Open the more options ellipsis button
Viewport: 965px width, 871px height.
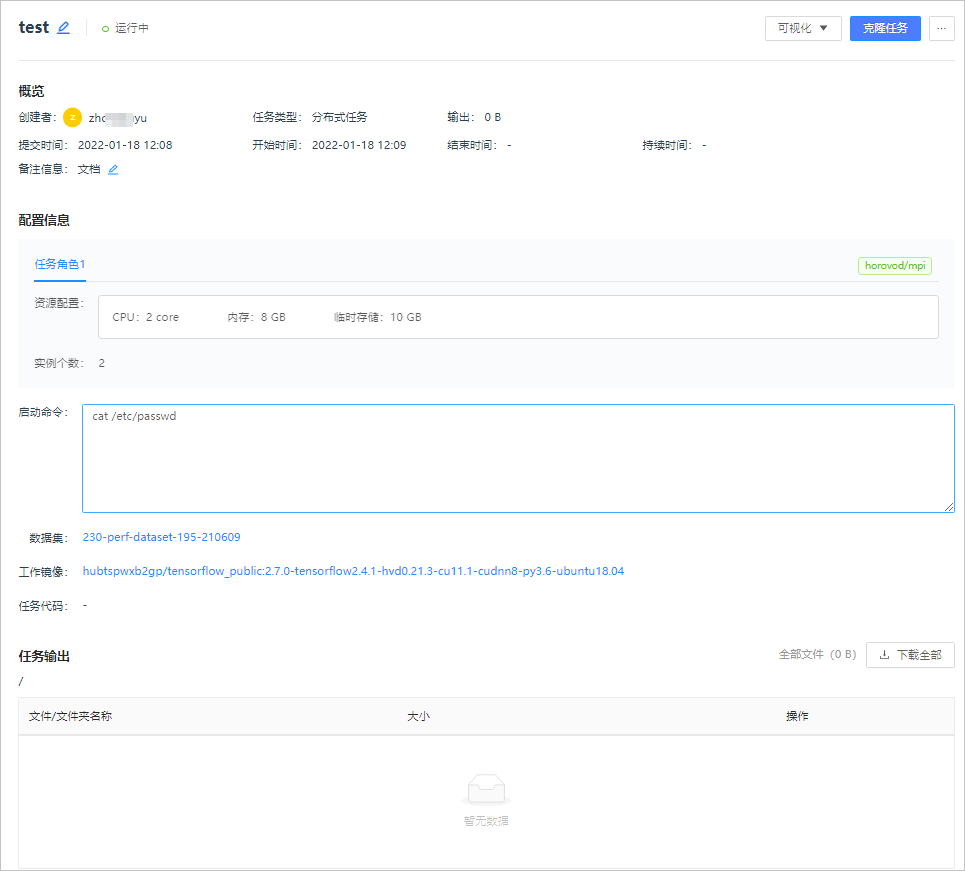(x=942, y=28)
